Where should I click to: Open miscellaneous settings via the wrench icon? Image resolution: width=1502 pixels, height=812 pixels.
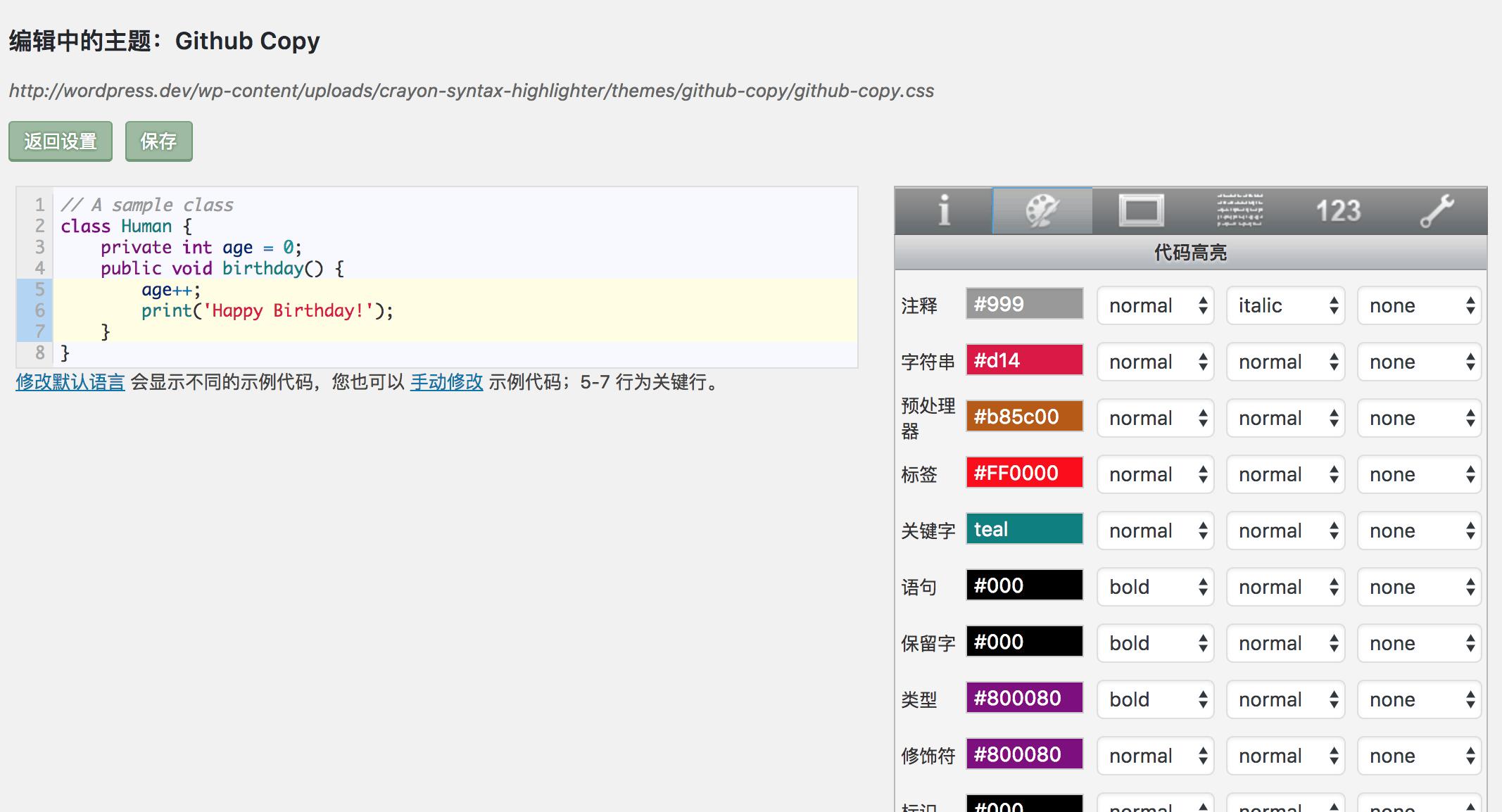(x=1439, y=209)
